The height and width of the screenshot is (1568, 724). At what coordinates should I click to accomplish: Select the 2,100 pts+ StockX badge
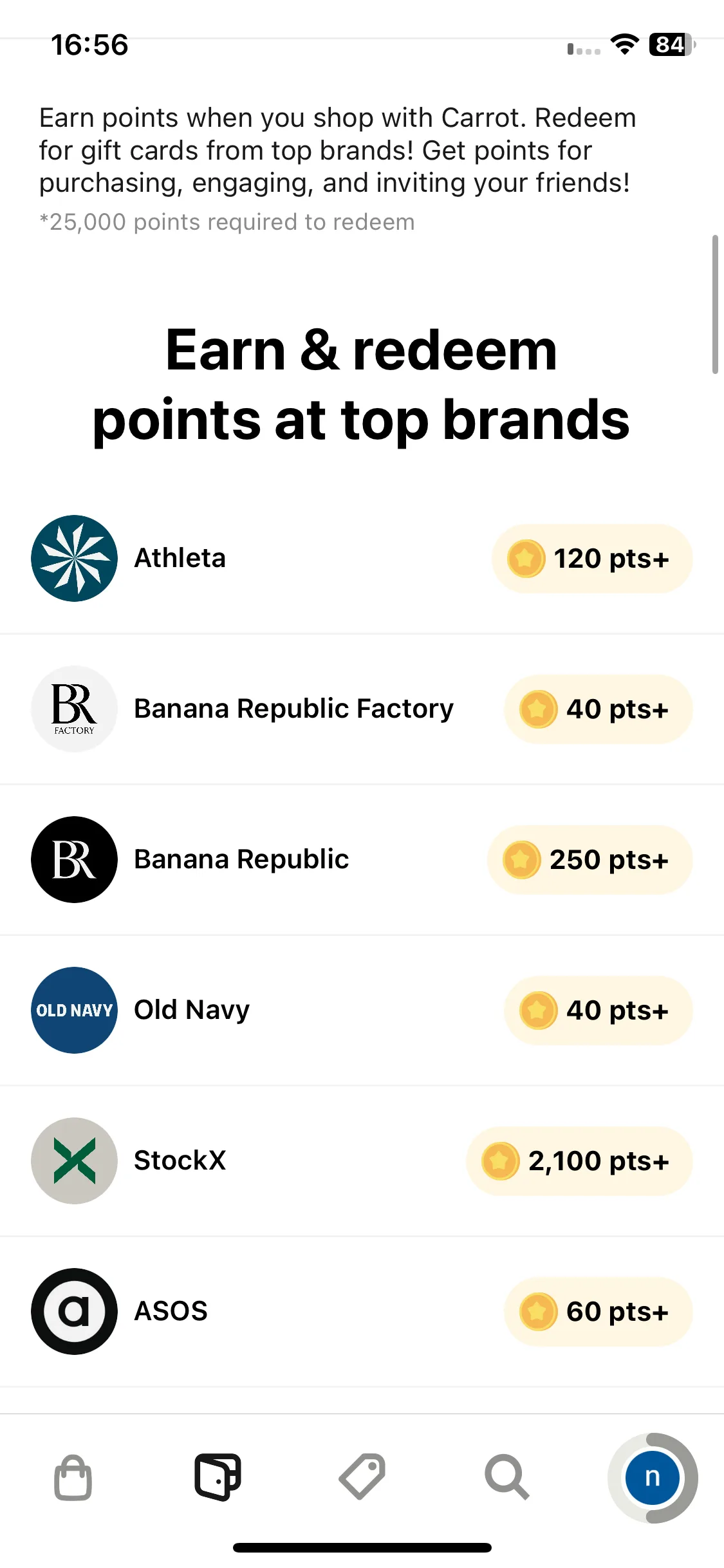click(x=579, y=1161)
